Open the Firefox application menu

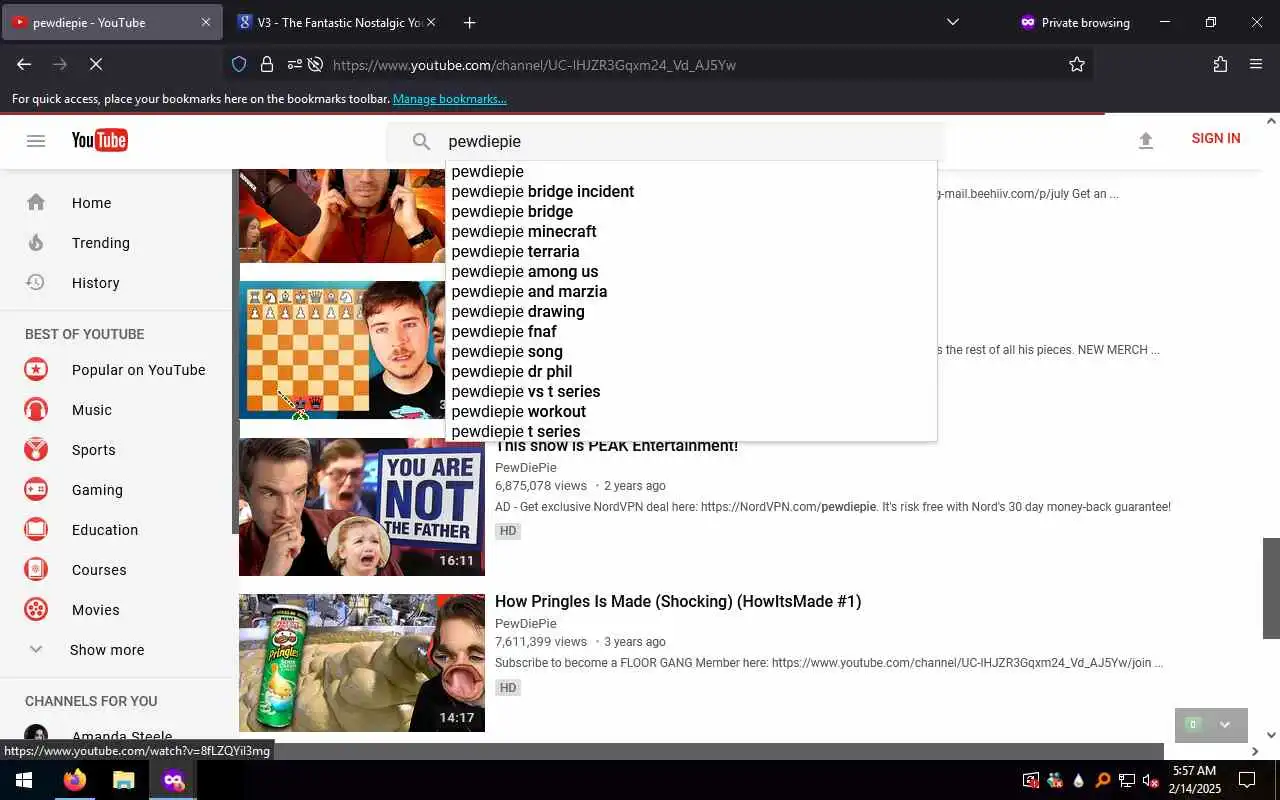tap(1256, 64)
